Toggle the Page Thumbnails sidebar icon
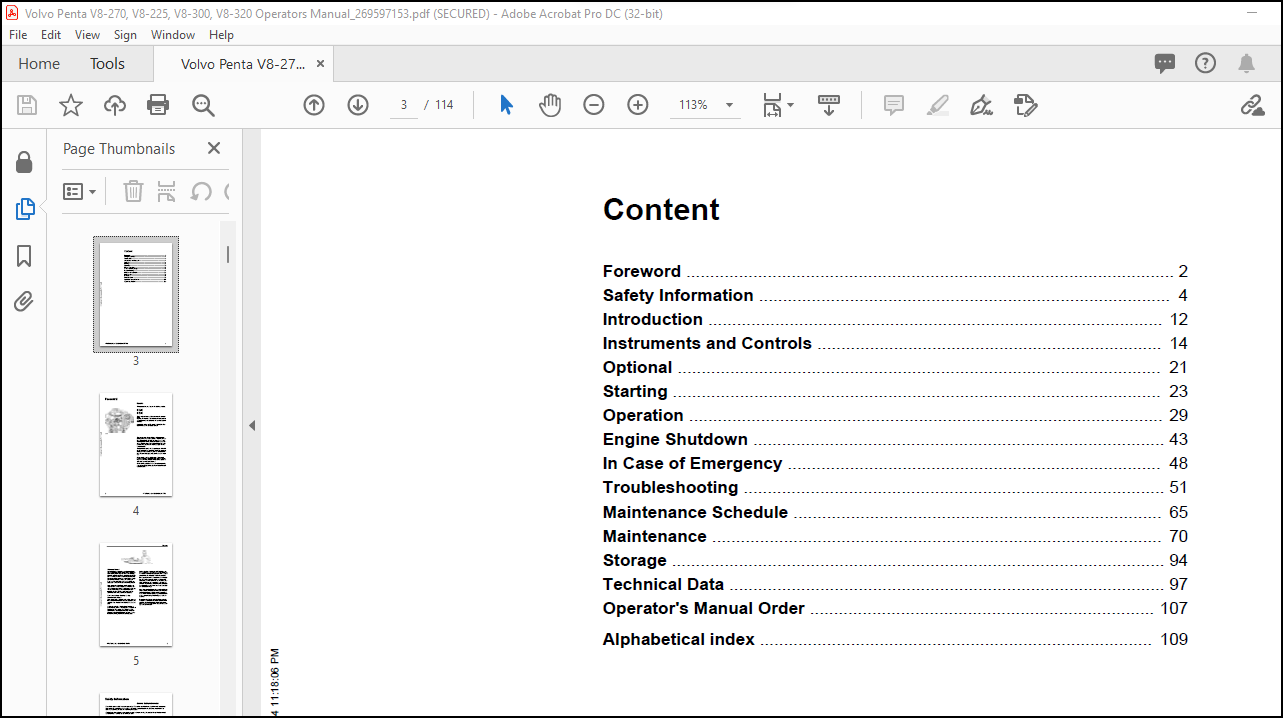 click(25, 209)
